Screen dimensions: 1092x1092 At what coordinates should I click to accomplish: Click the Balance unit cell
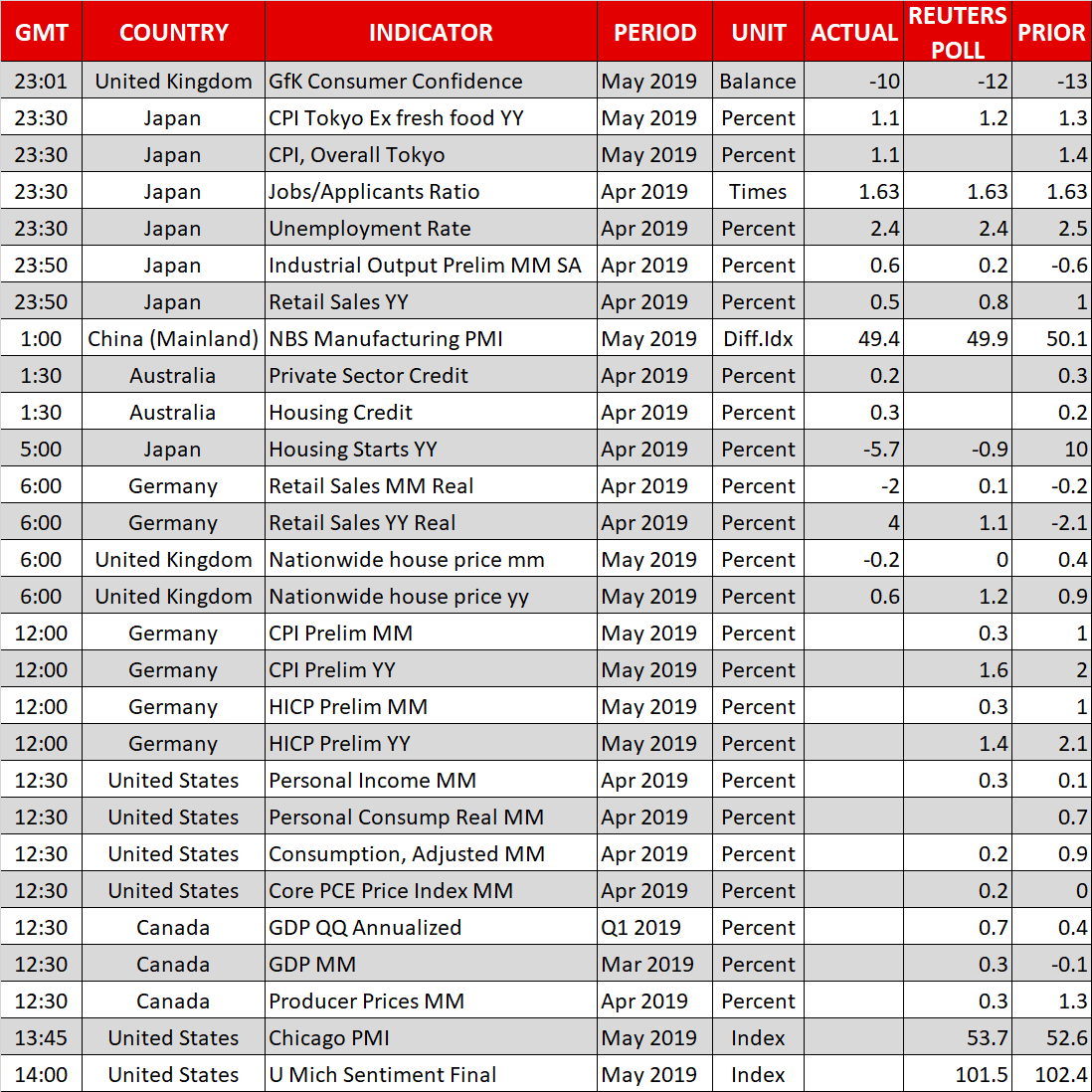pos(759,81)
